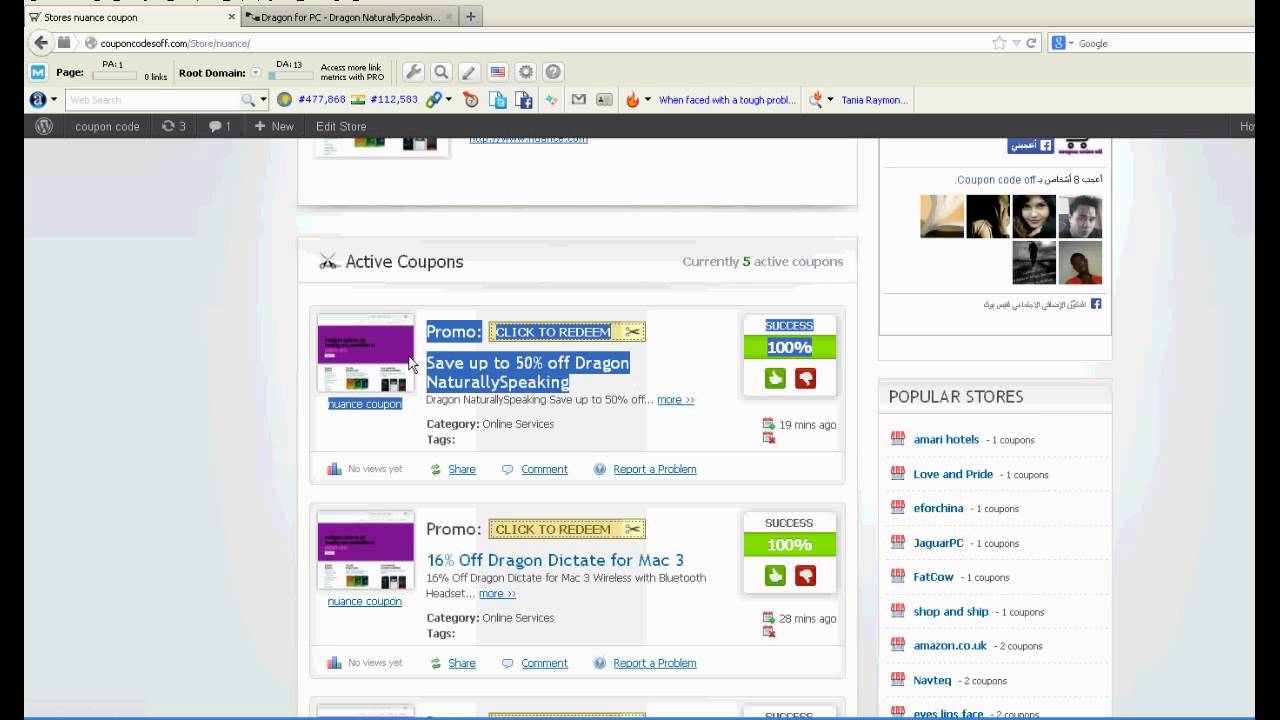Click the WordPress logo in admin bar
The width and height of the screenshot is (1280, 720).
44,126
